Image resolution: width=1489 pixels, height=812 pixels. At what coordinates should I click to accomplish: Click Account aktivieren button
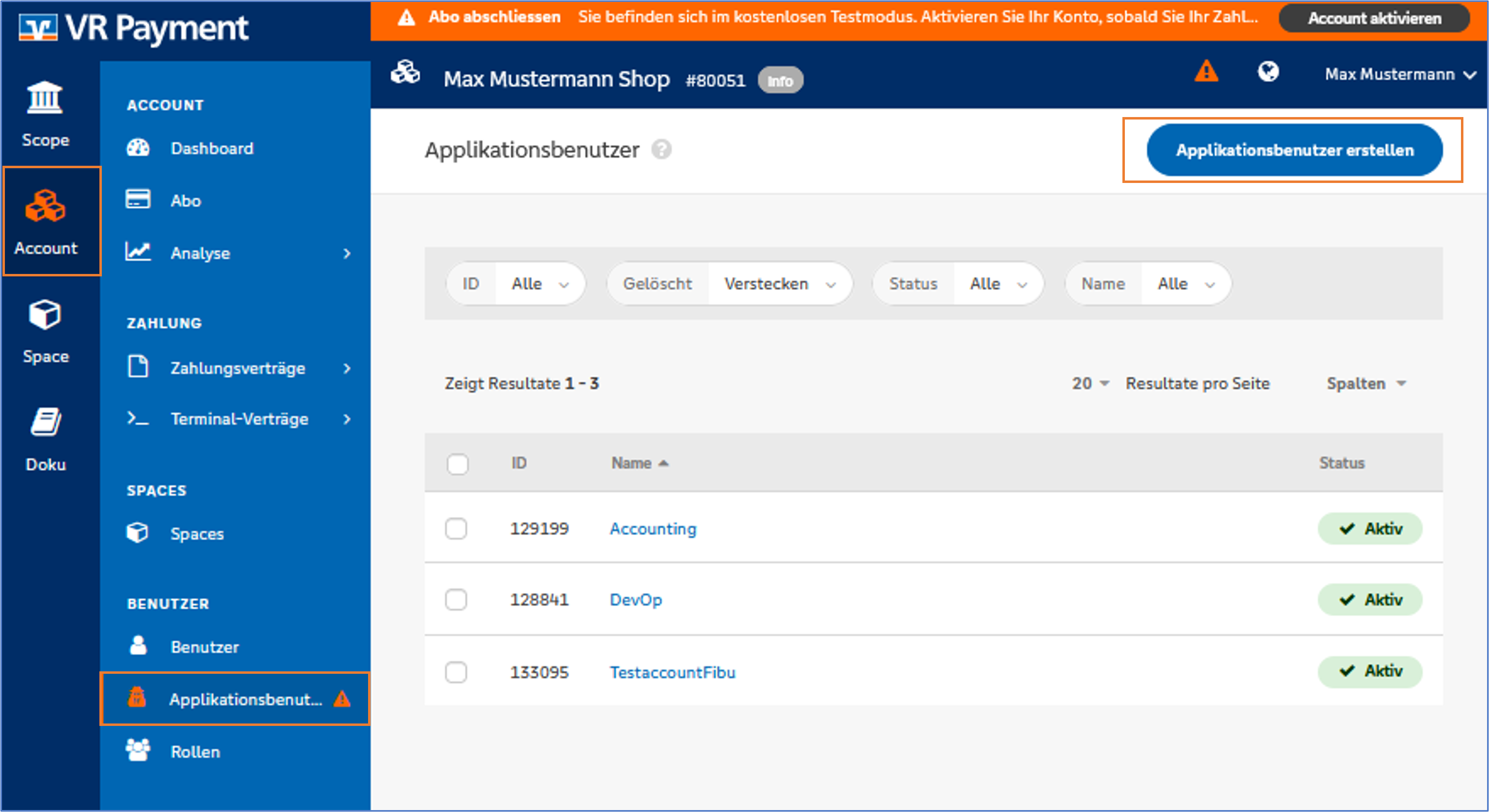point(1373,18)
